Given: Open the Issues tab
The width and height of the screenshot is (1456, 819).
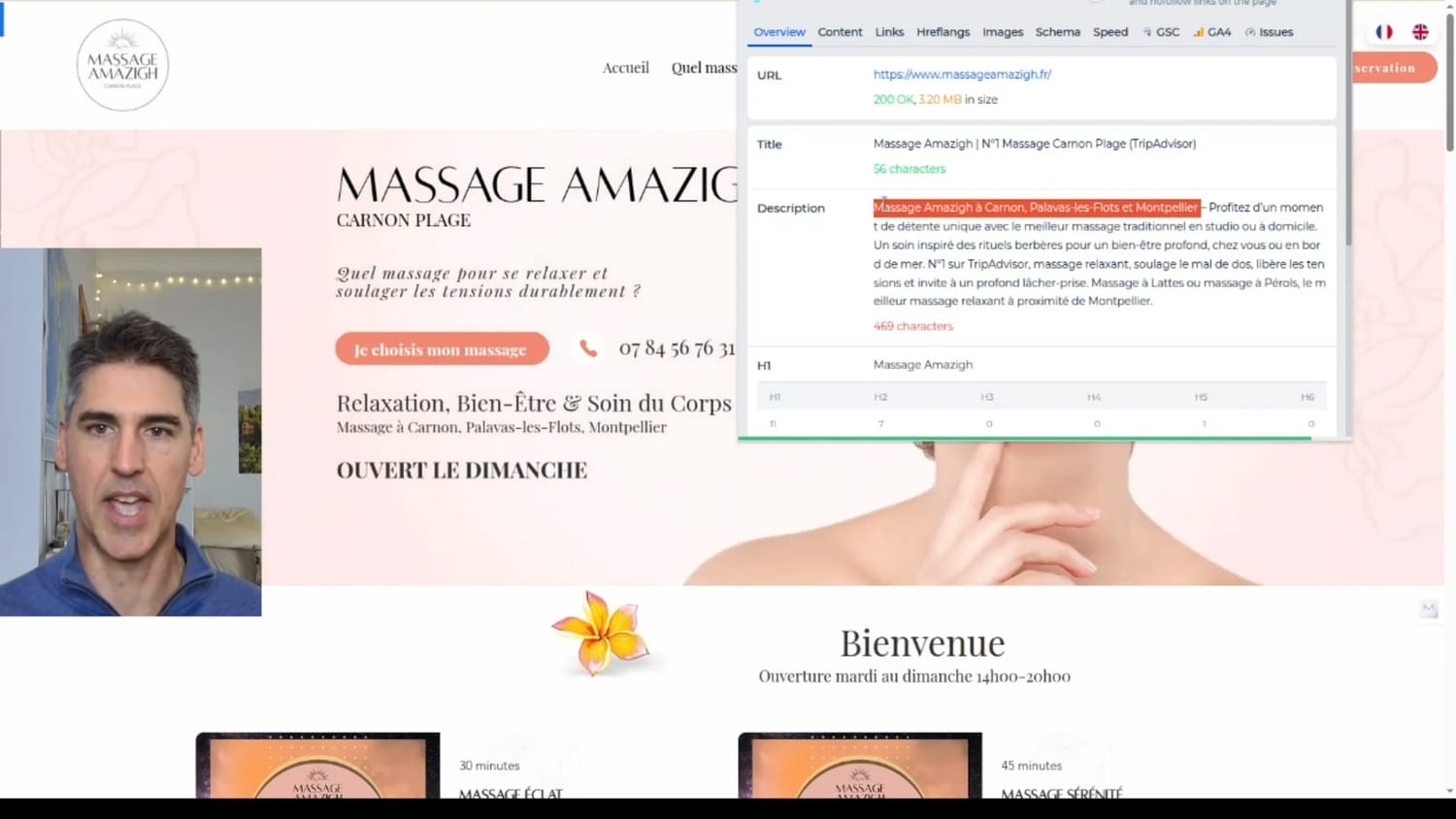Looking at the screenshot, I should click(1270, 32).
